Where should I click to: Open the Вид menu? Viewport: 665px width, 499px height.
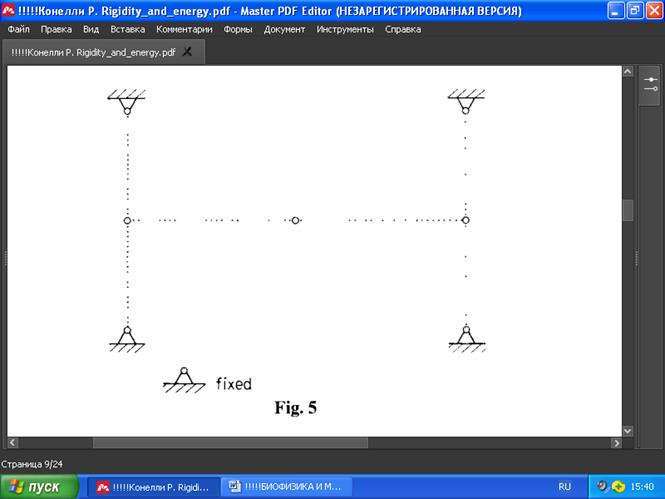click(91, 29)
